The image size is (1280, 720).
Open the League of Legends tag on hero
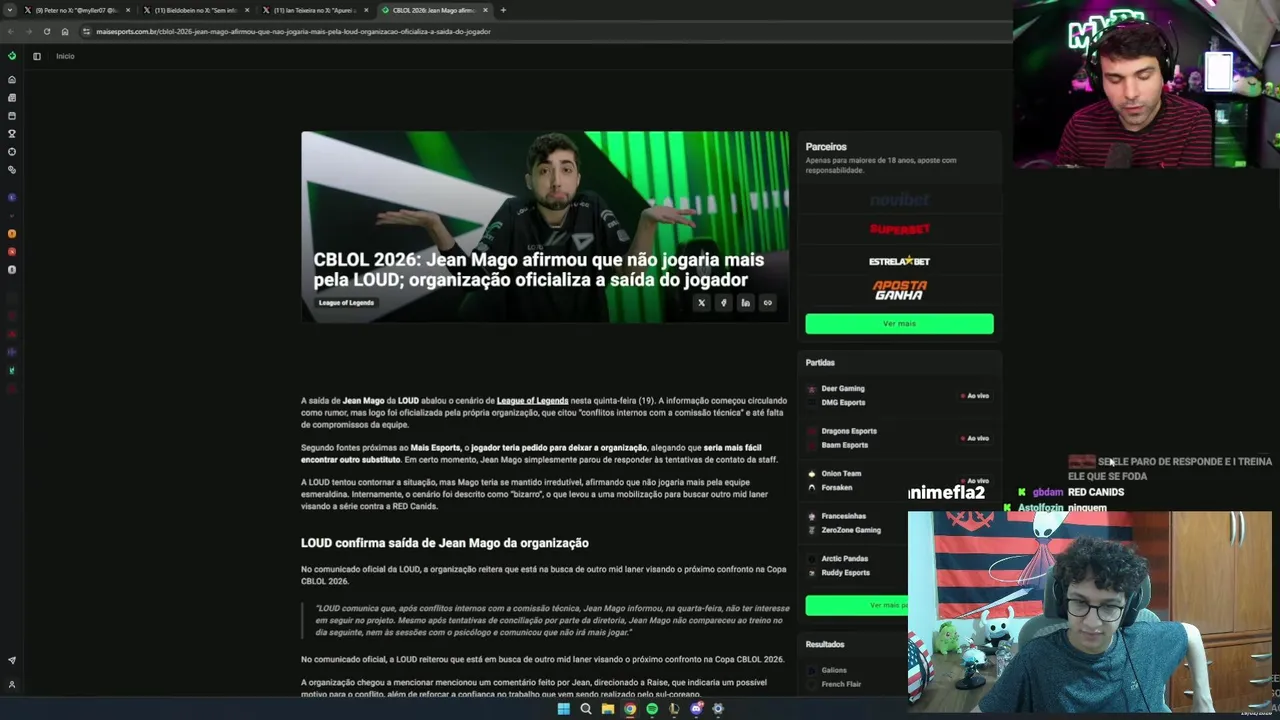coord(346,303)
